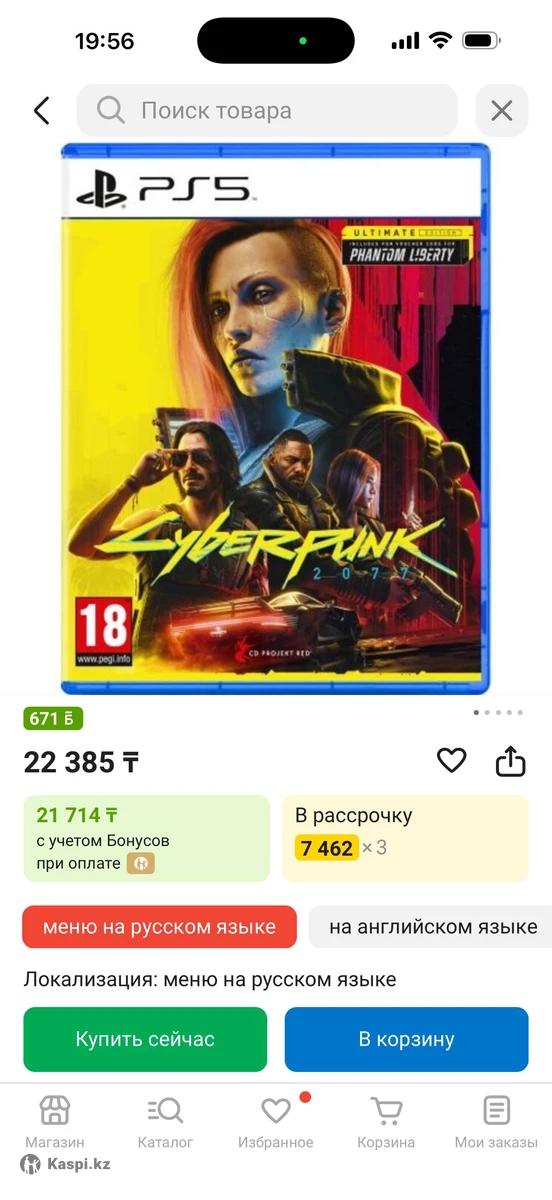Tap the image carousel page dots

497,713
